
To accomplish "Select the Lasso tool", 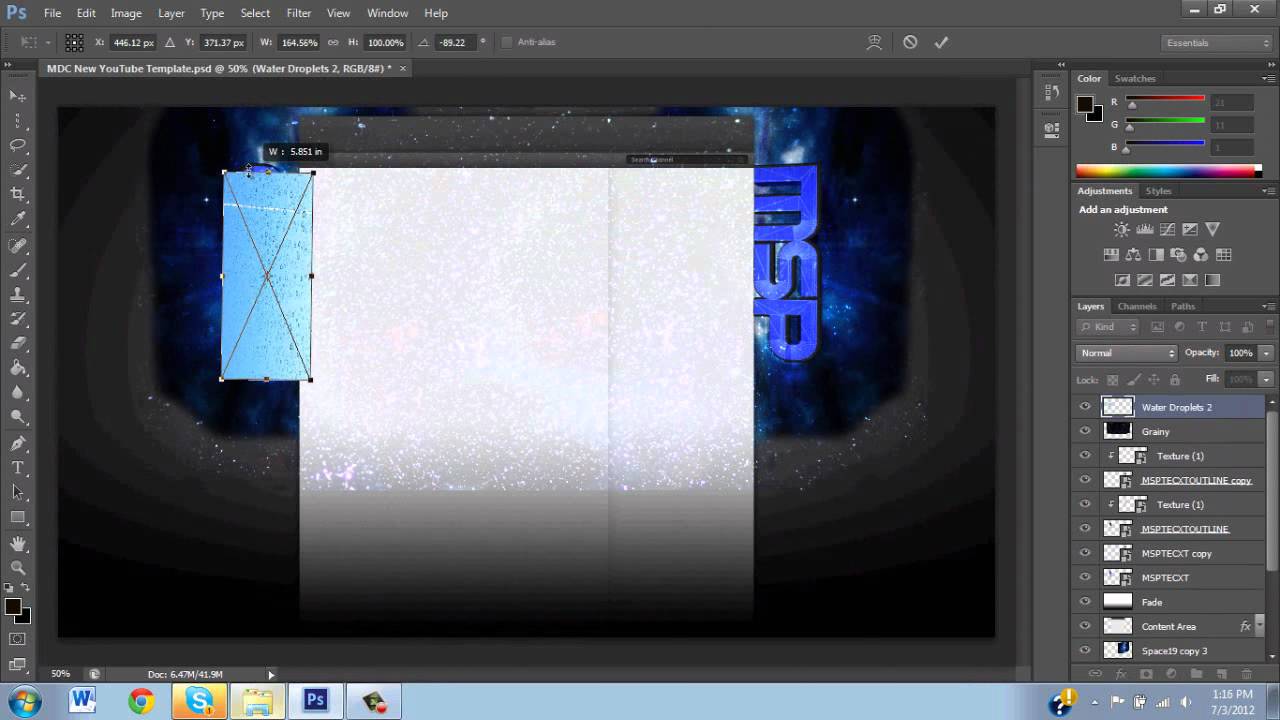I will [18, 145].
